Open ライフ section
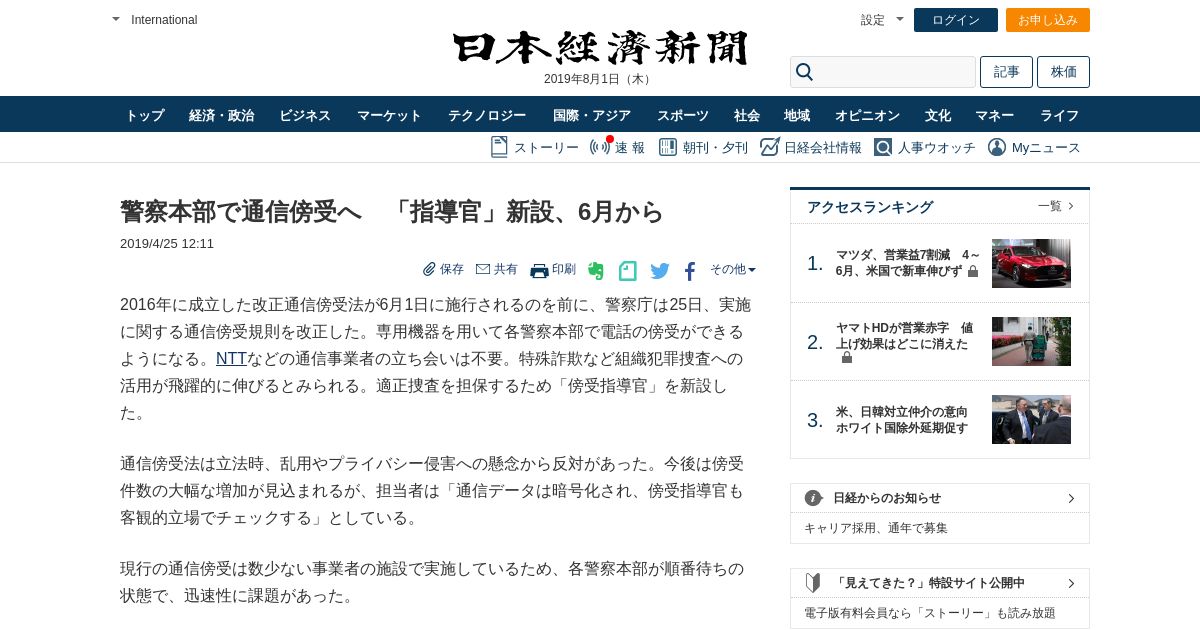 point(1059,115)
